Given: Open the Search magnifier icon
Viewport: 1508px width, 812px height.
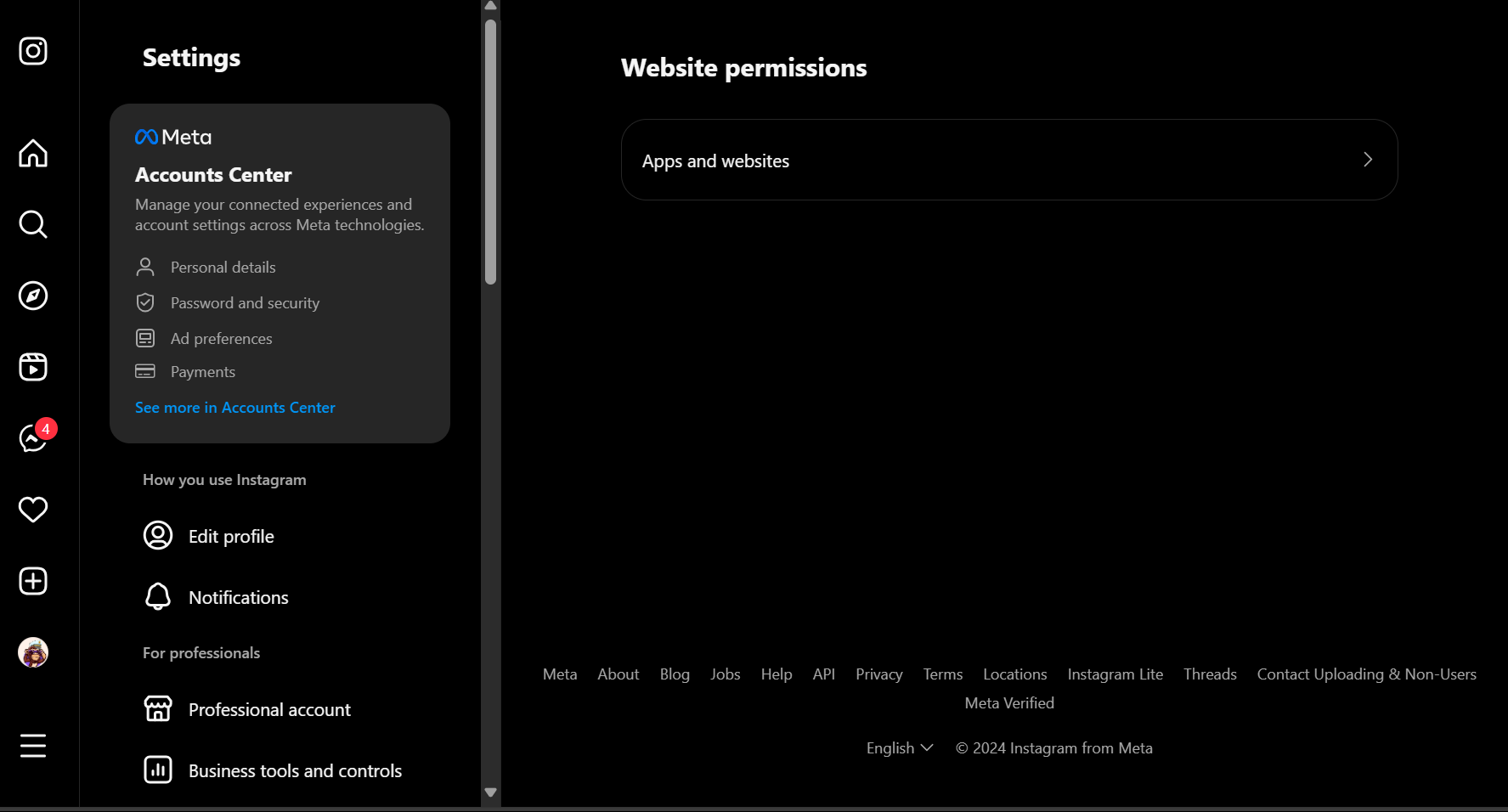Looking at the screenshot, I should (x=33, y=224).
